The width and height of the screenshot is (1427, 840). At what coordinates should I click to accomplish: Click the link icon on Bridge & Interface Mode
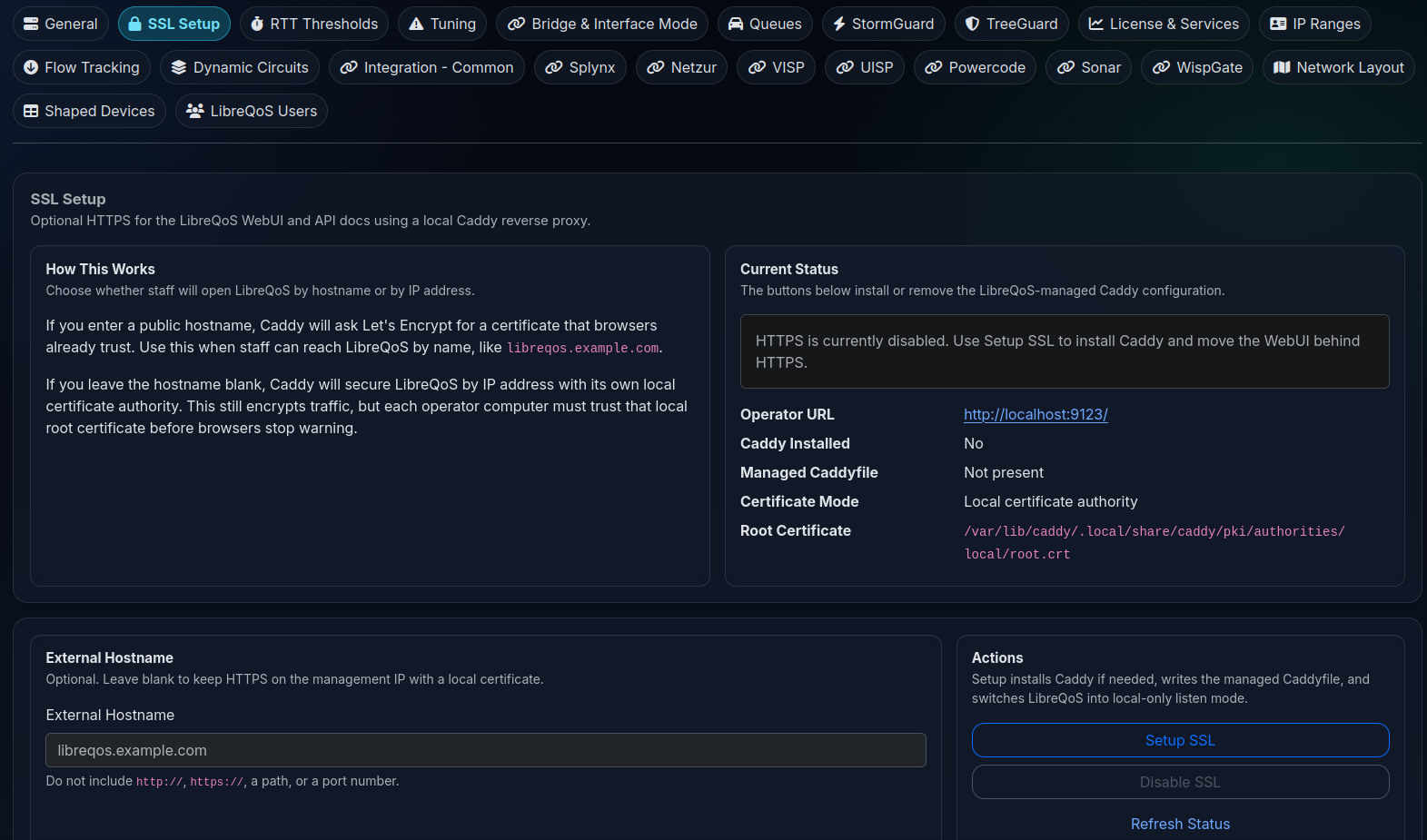[x=516, y=24]
